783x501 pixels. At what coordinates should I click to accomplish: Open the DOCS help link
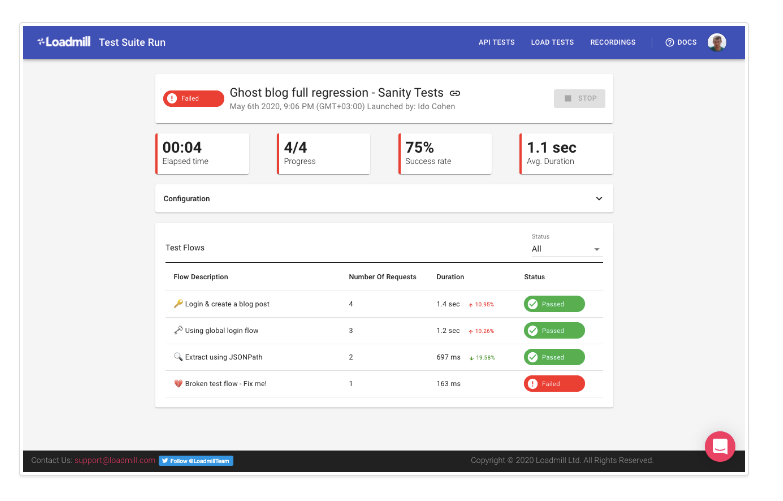(x=681, y=42)
